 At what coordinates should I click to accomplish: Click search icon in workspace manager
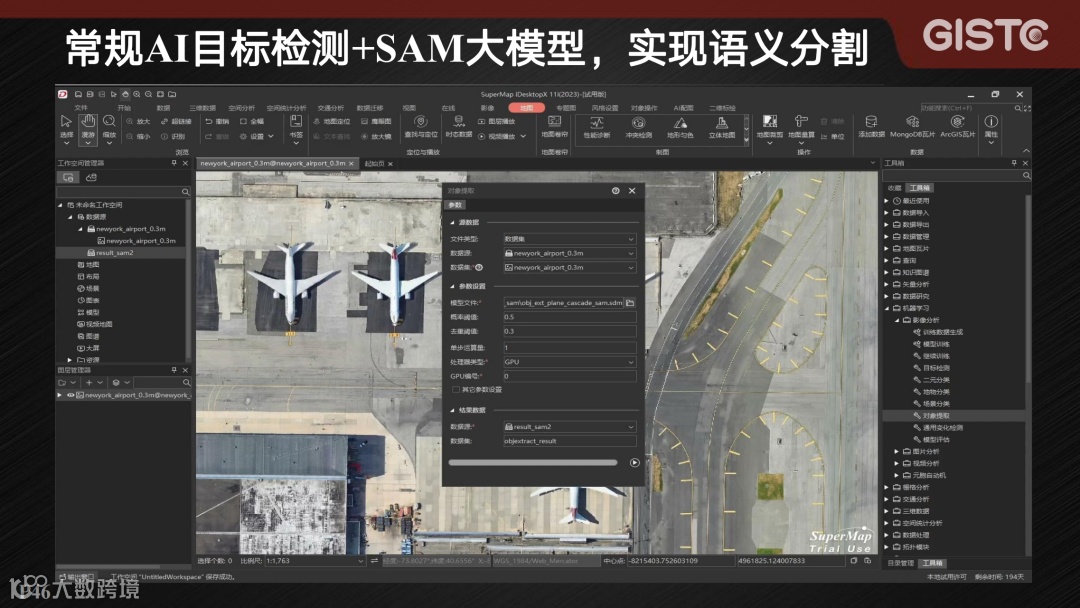point(185,191)
